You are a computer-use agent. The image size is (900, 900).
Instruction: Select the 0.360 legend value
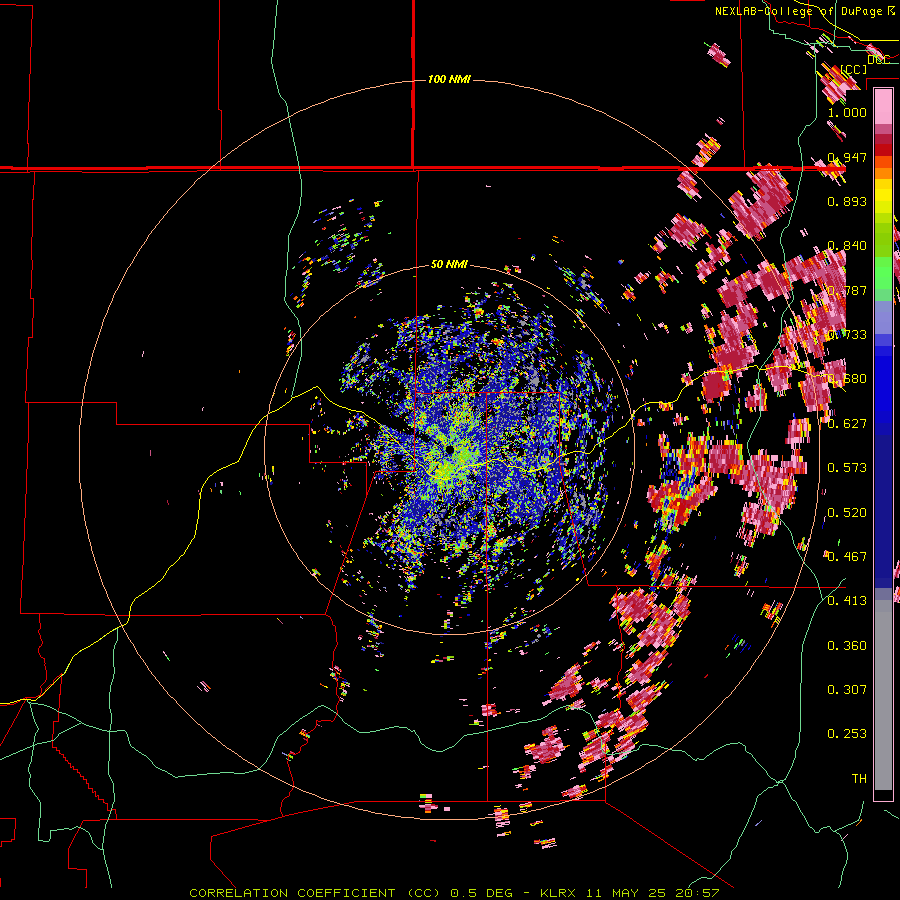point(847,645)
